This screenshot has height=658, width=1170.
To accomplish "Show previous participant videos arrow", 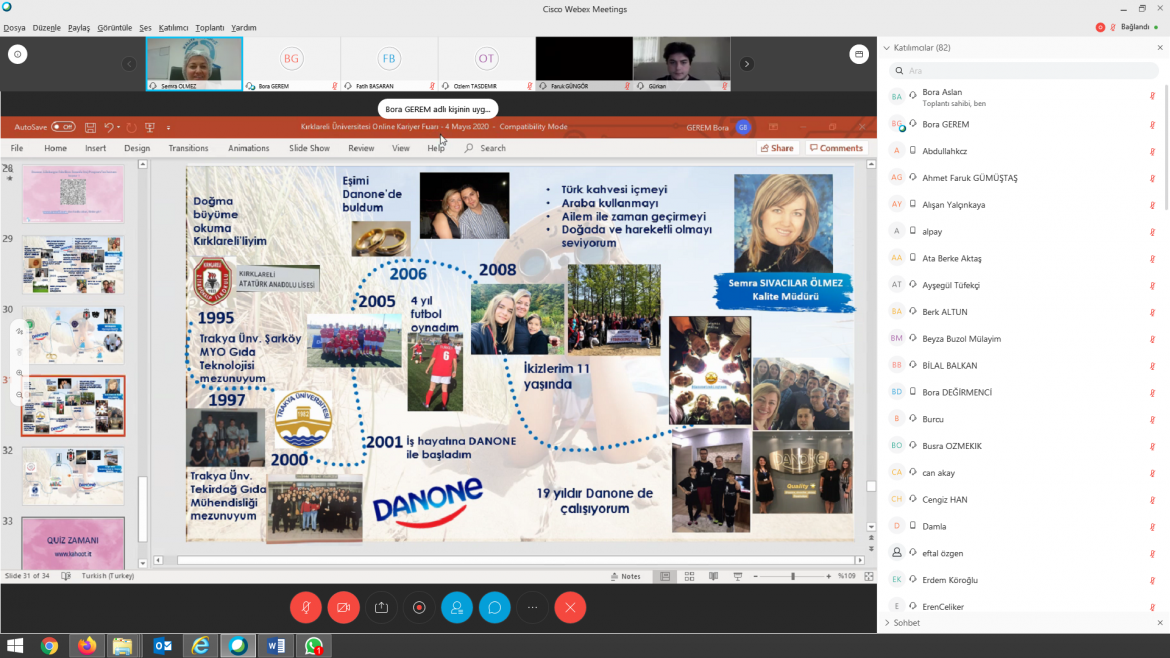I will pyautogui.click(x=129, y=64).
